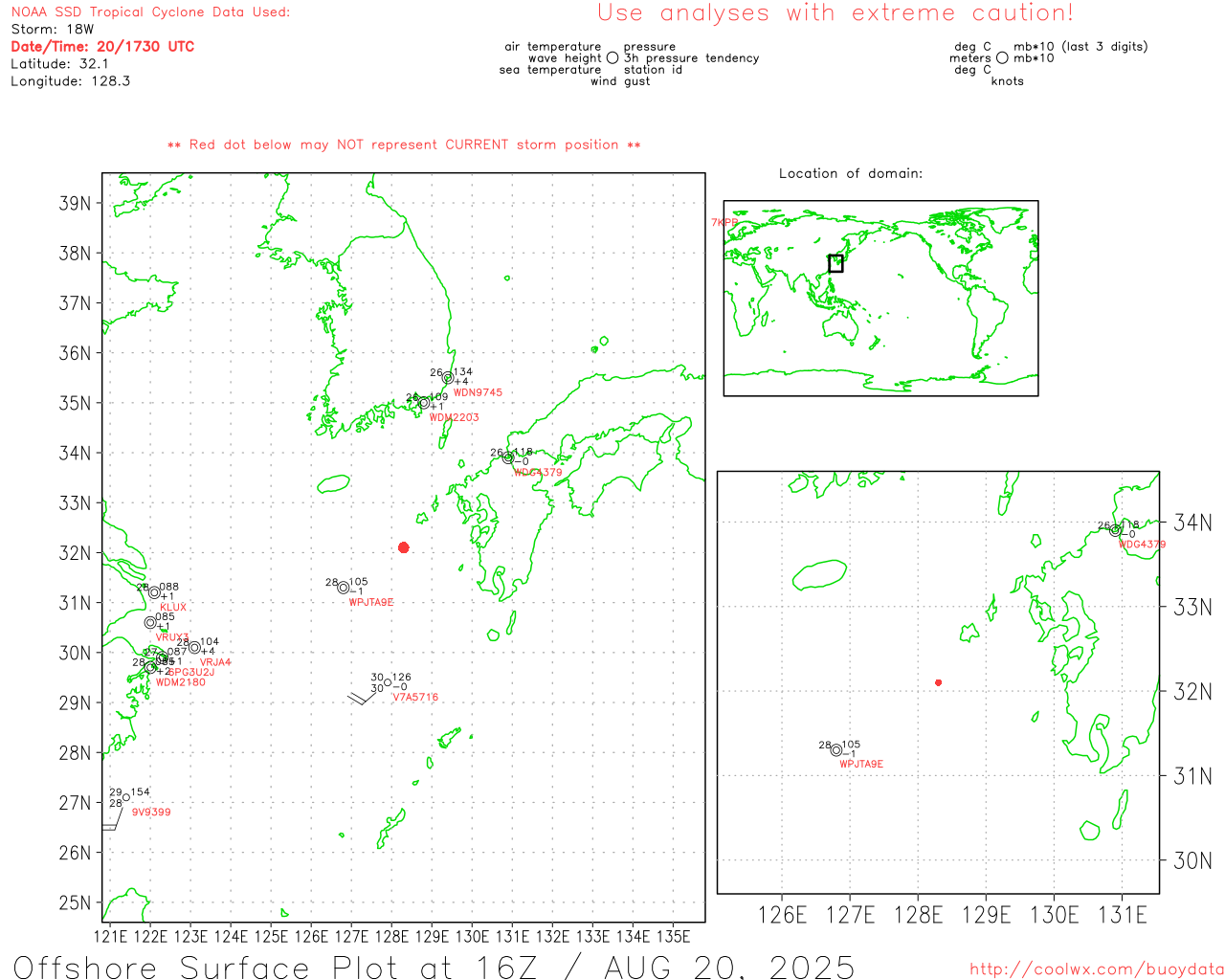Open the coolwx.com/buoydata link
This screenshot has width=1225, height=980.
tap(1097, 969)
